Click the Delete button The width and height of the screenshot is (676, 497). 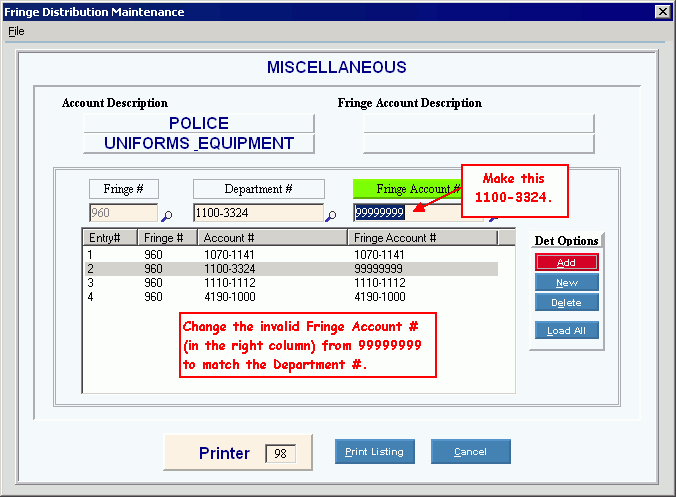(566, 302)
